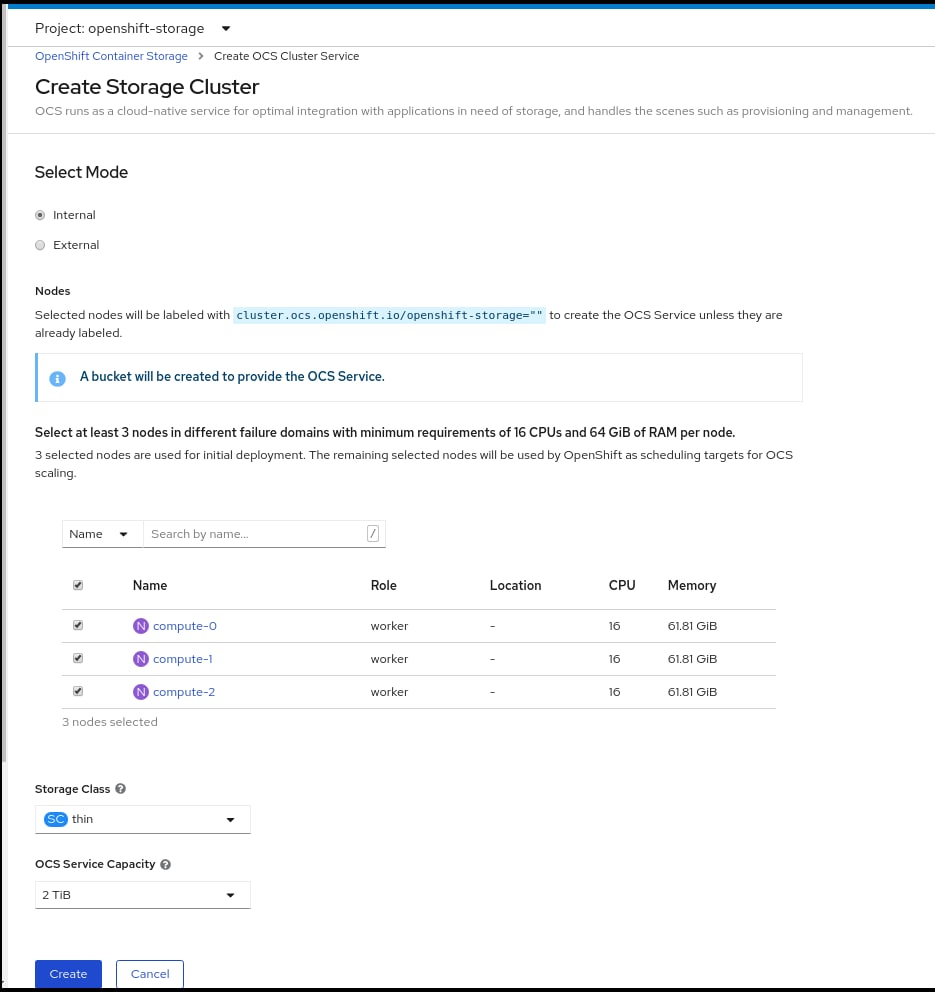
Task: Click the slash shortcut icon in search box
Action: (373, 533)
